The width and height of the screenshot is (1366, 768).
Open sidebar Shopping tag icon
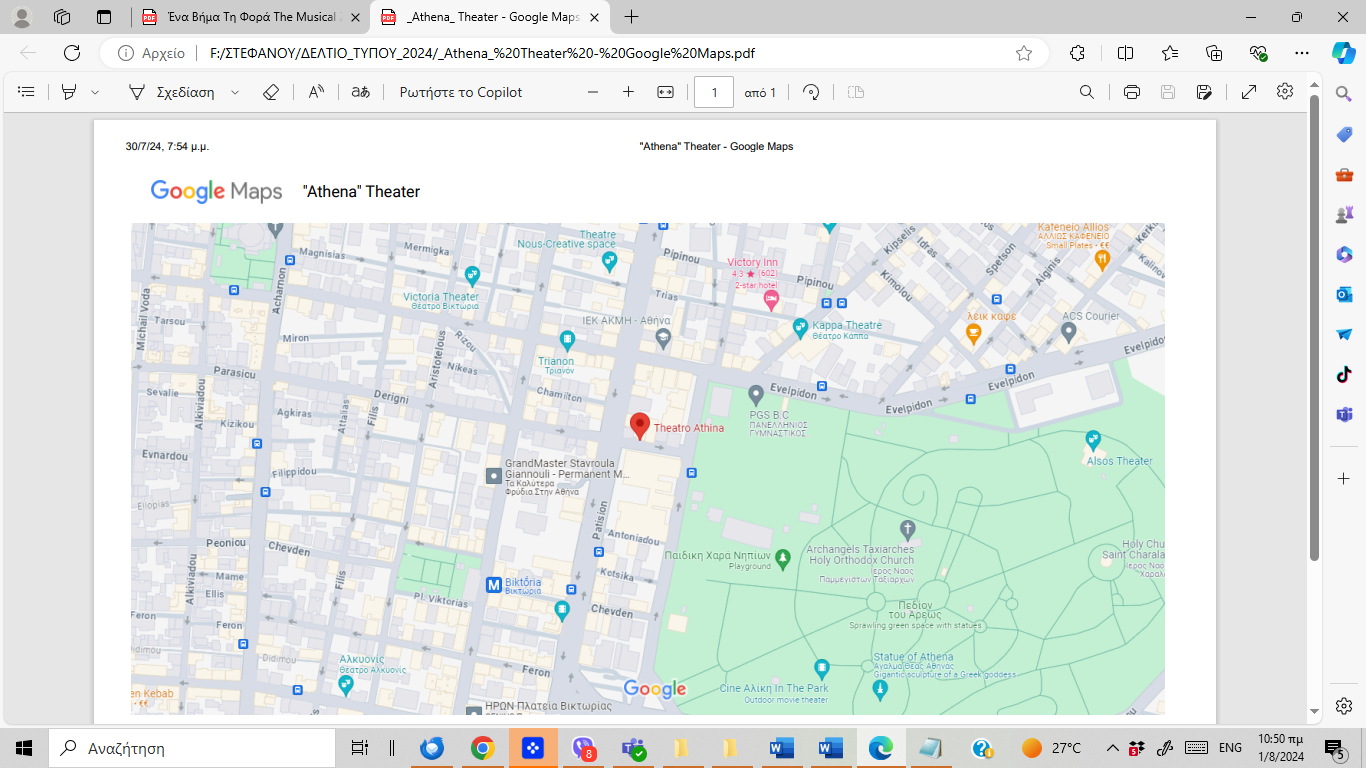[x=1344, y=134]
